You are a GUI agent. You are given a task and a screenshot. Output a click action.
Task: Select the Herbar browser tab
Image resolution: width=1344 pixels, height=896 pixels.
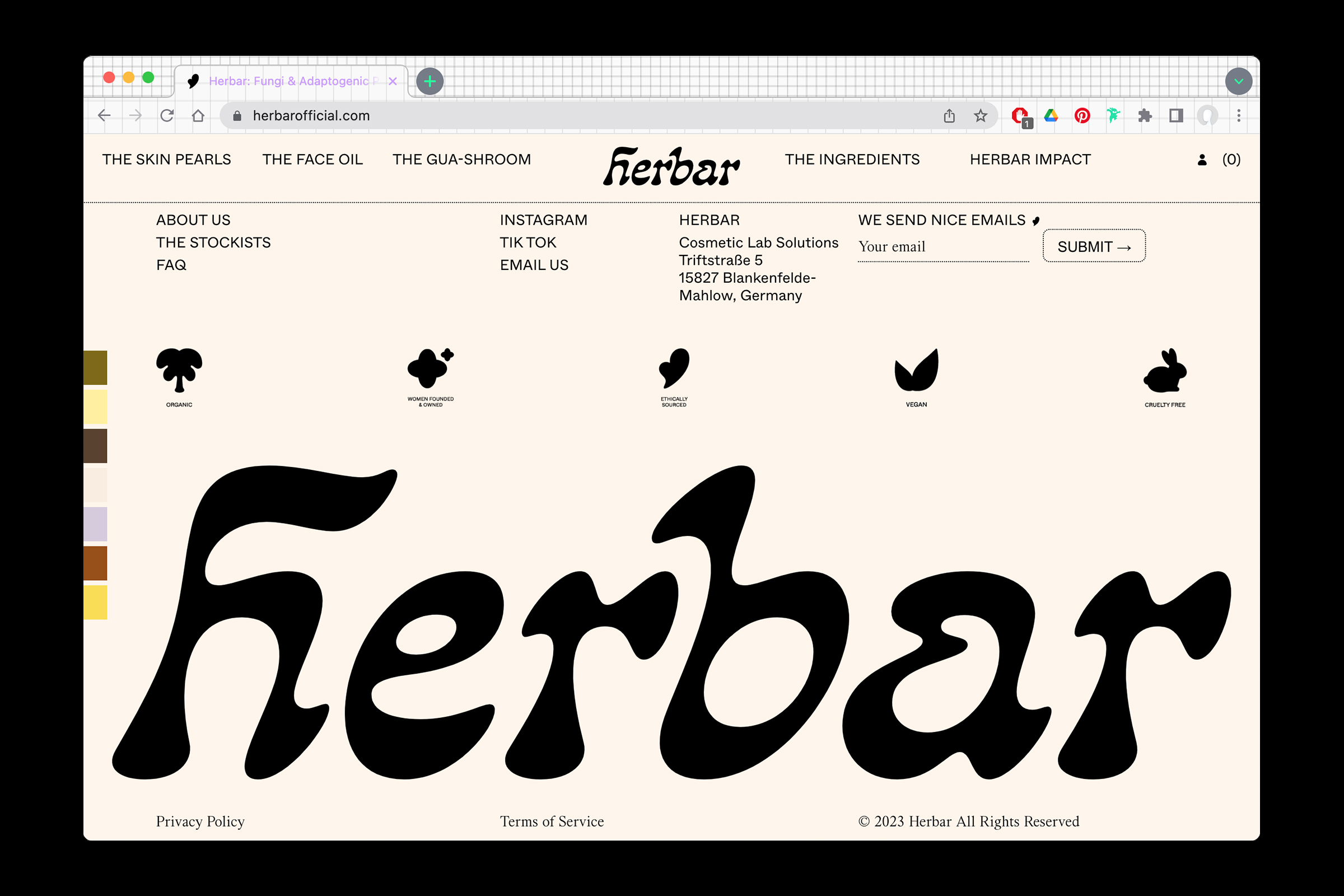tap(288, 81)
